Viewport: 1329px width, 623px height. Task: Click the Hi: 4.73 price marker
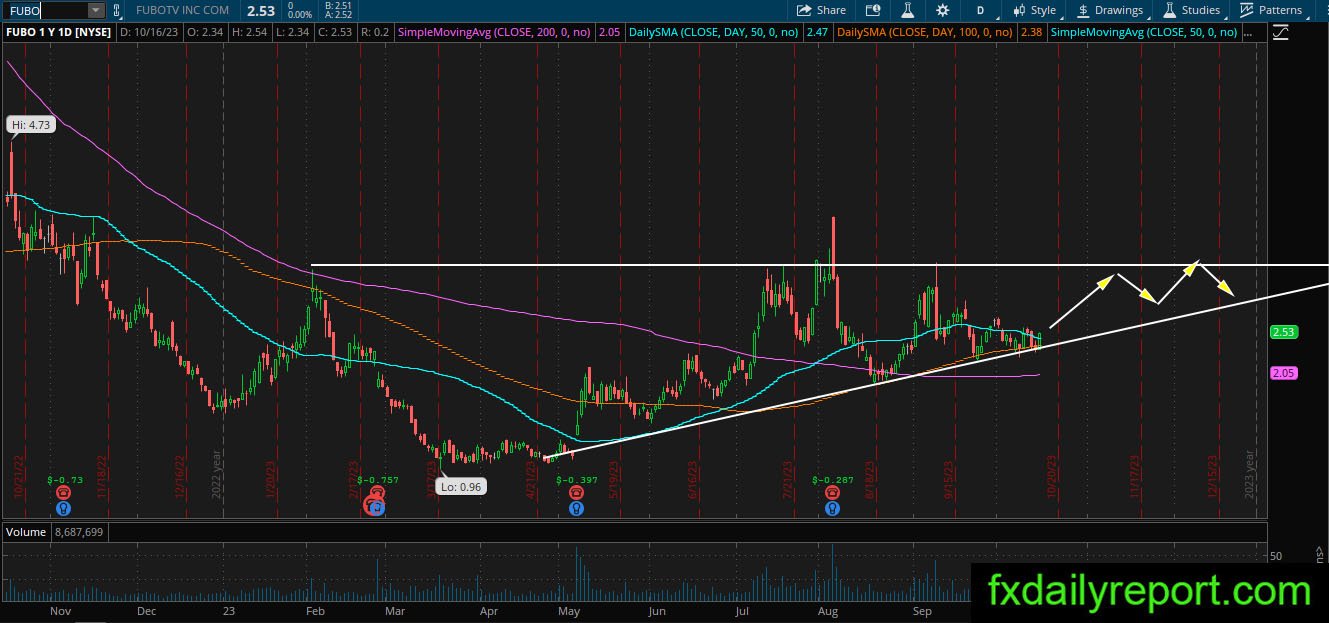point(31,125)
